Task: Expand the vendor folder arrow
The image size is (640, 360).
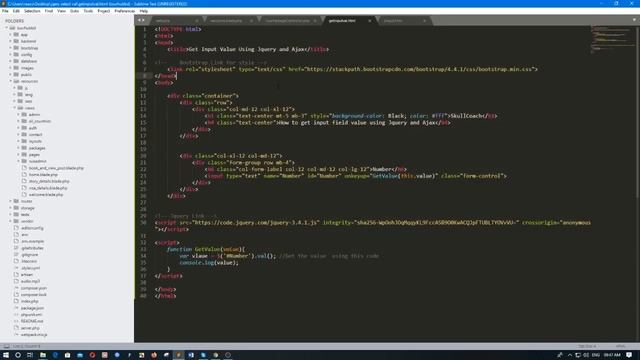Action: click(11, 221)
